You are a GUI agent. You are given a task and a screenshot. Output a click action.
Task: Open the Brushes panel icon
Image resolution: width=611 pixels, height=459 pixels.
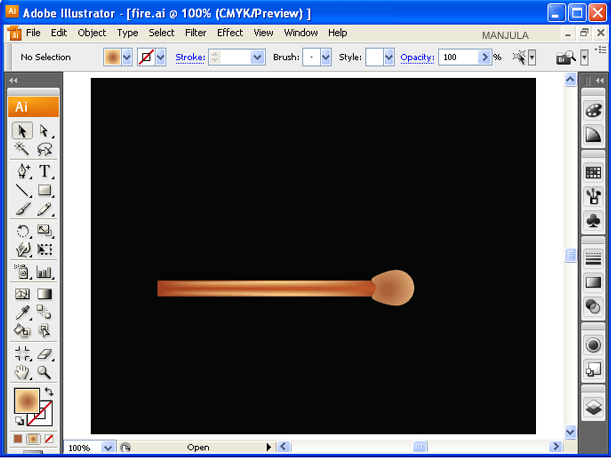(x=593, y=196)
